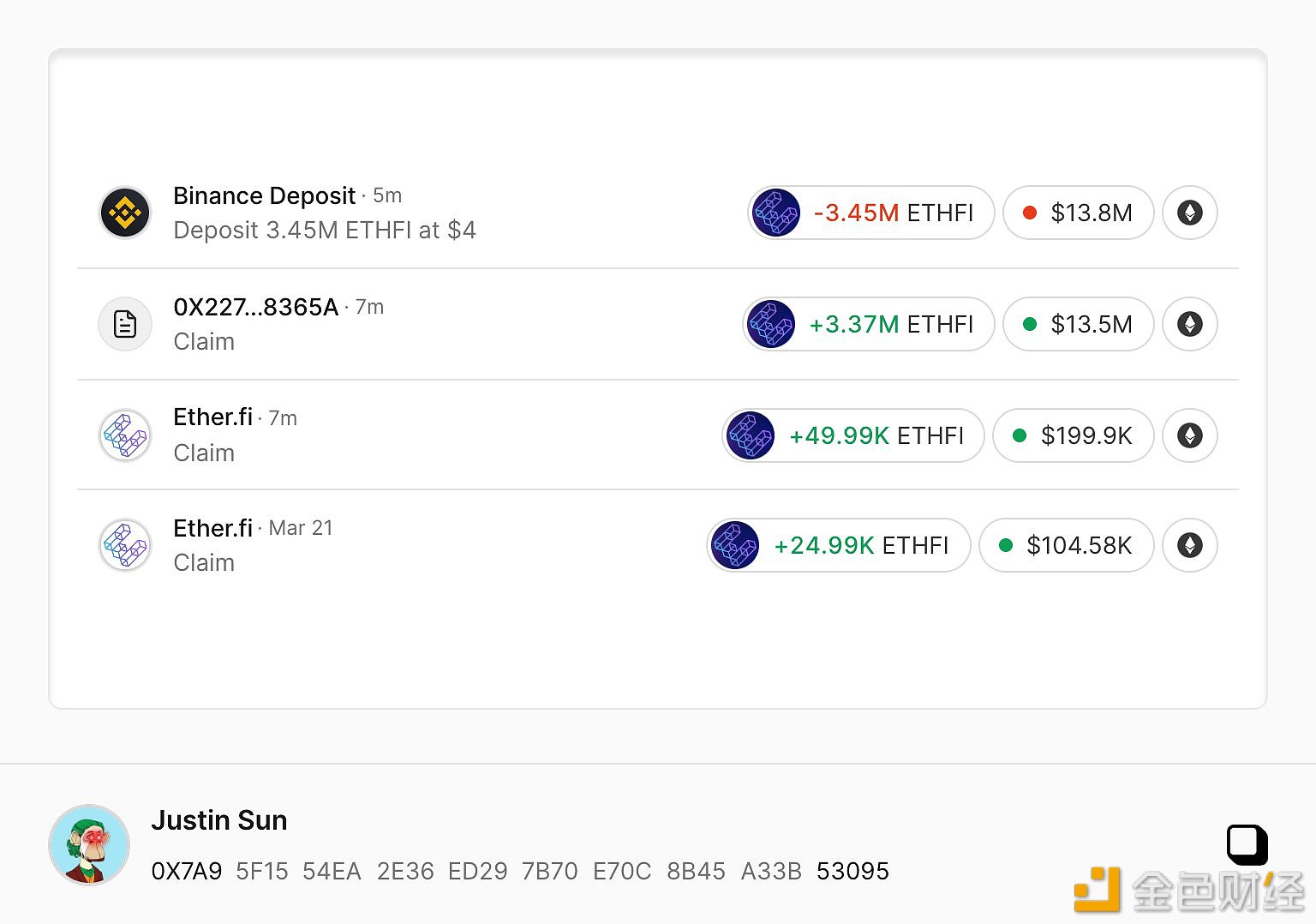The image size is (1316, 924).
Task: Click the document icon beside 0X227...8365A
Action: coord(125,324)
